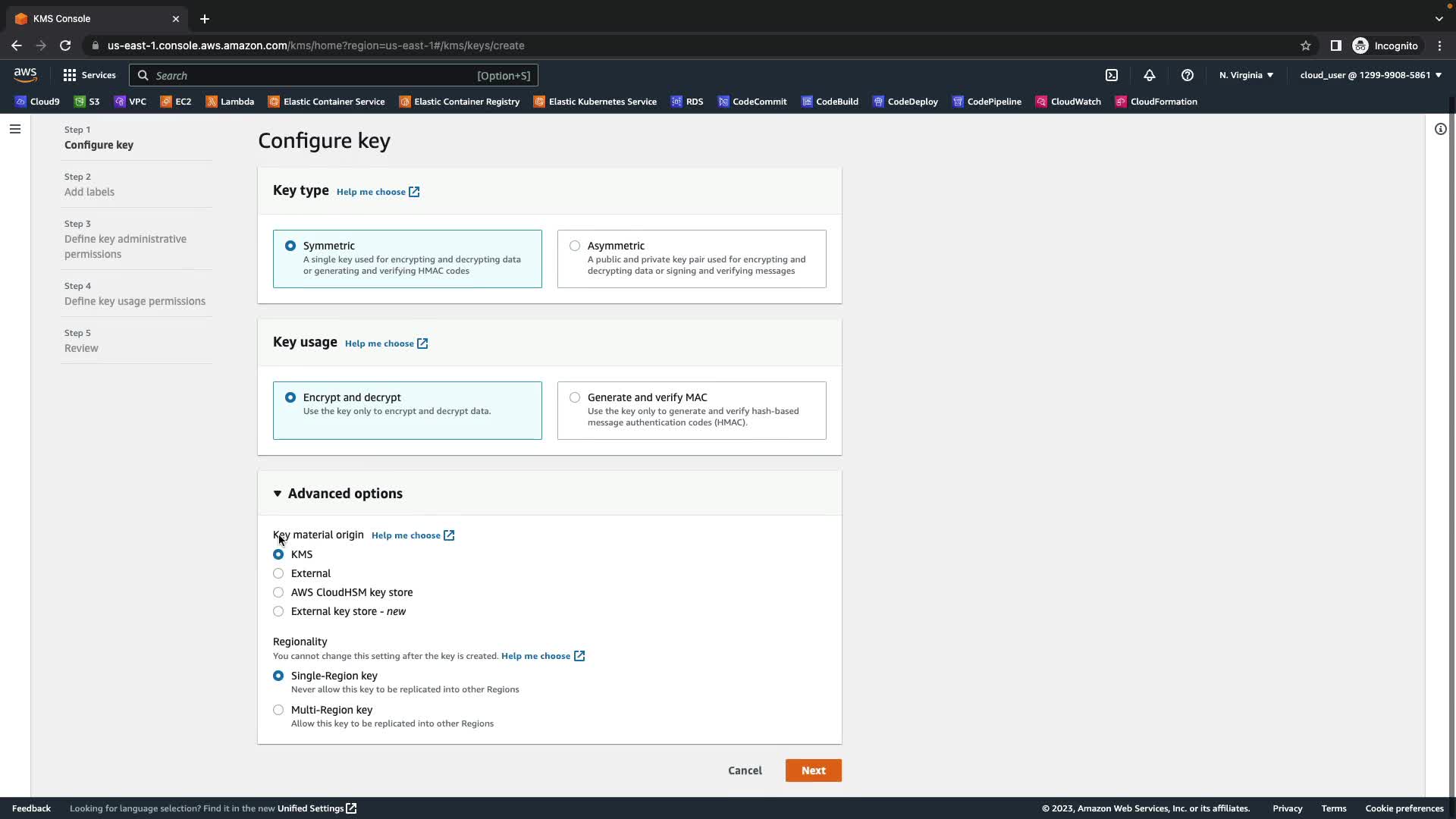Open the Services grid menu

(x=89, y=75)
